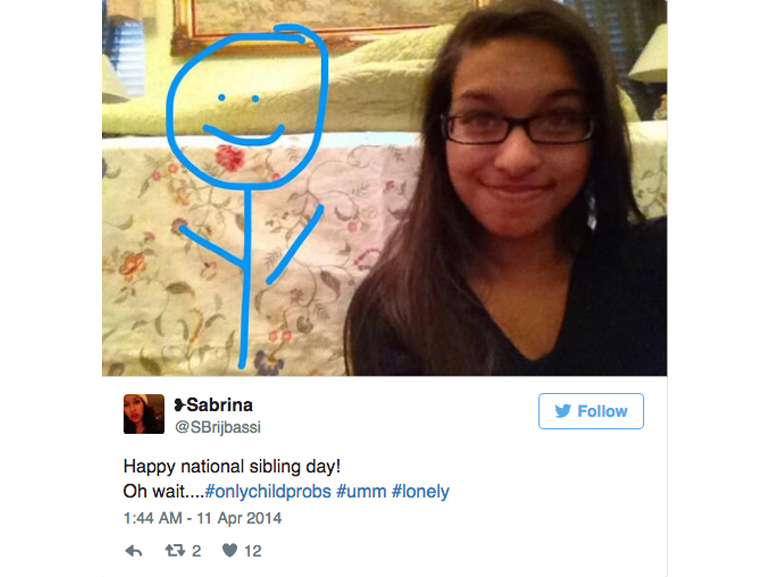
Task: Open the #onlychildprobs hashtag
Action: tap(268, 491)
